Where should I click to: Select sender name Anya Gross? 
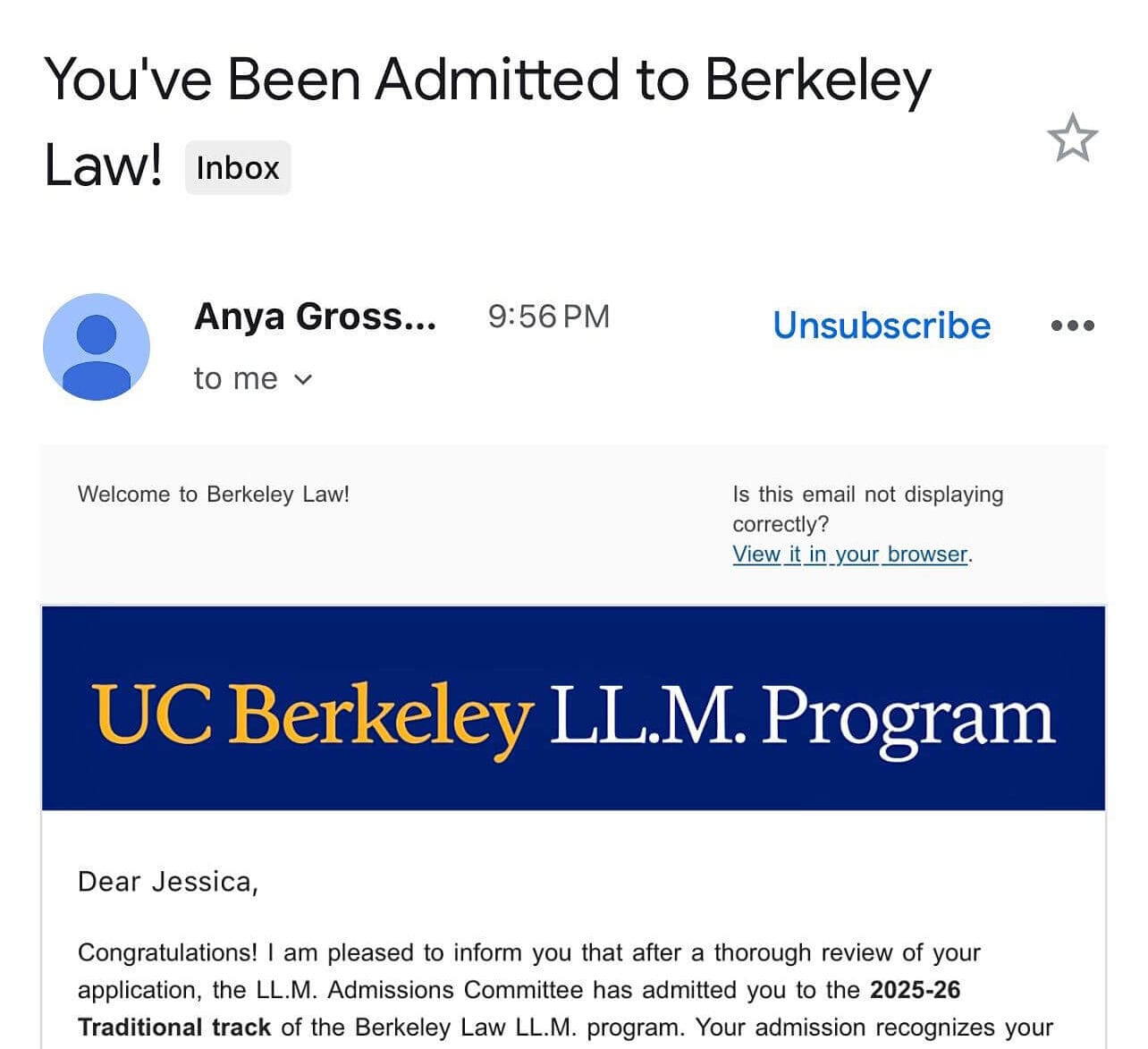[x=315, y=317]
